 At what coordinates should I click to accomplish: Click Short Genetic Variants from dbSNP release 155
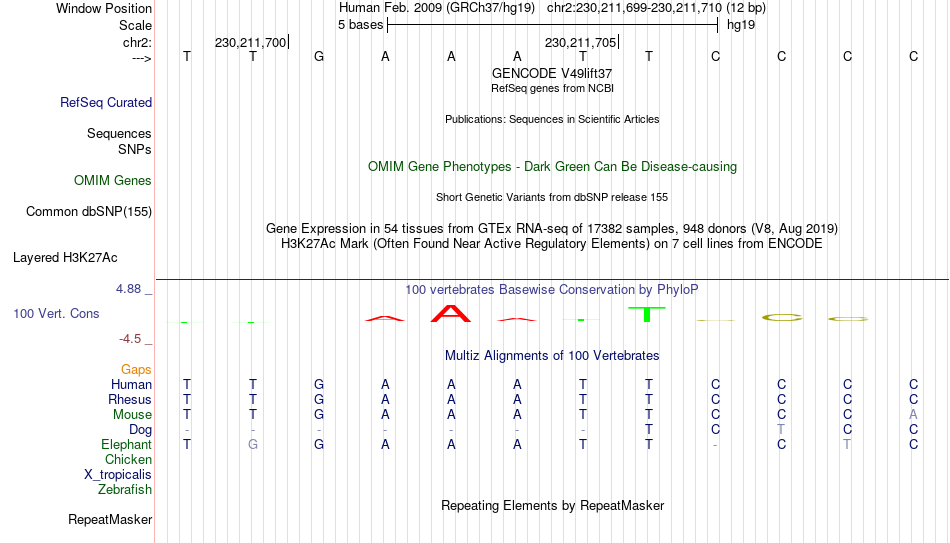tap(552, 198)
